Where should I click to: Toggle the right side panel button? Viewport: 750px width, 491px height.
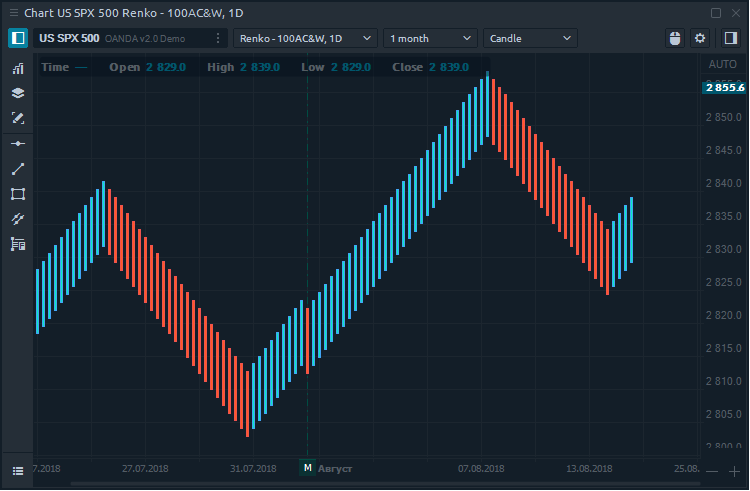(729, 38)
